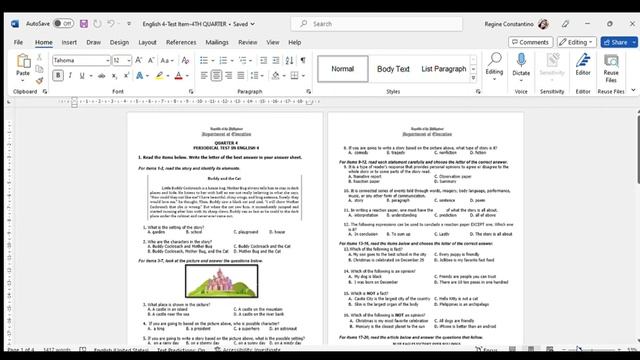The width and height of the screenshot is (640, 360).
Task: Click the vertical scrollbar thumb
Action: pyautogui.click(x=638, y=149)
